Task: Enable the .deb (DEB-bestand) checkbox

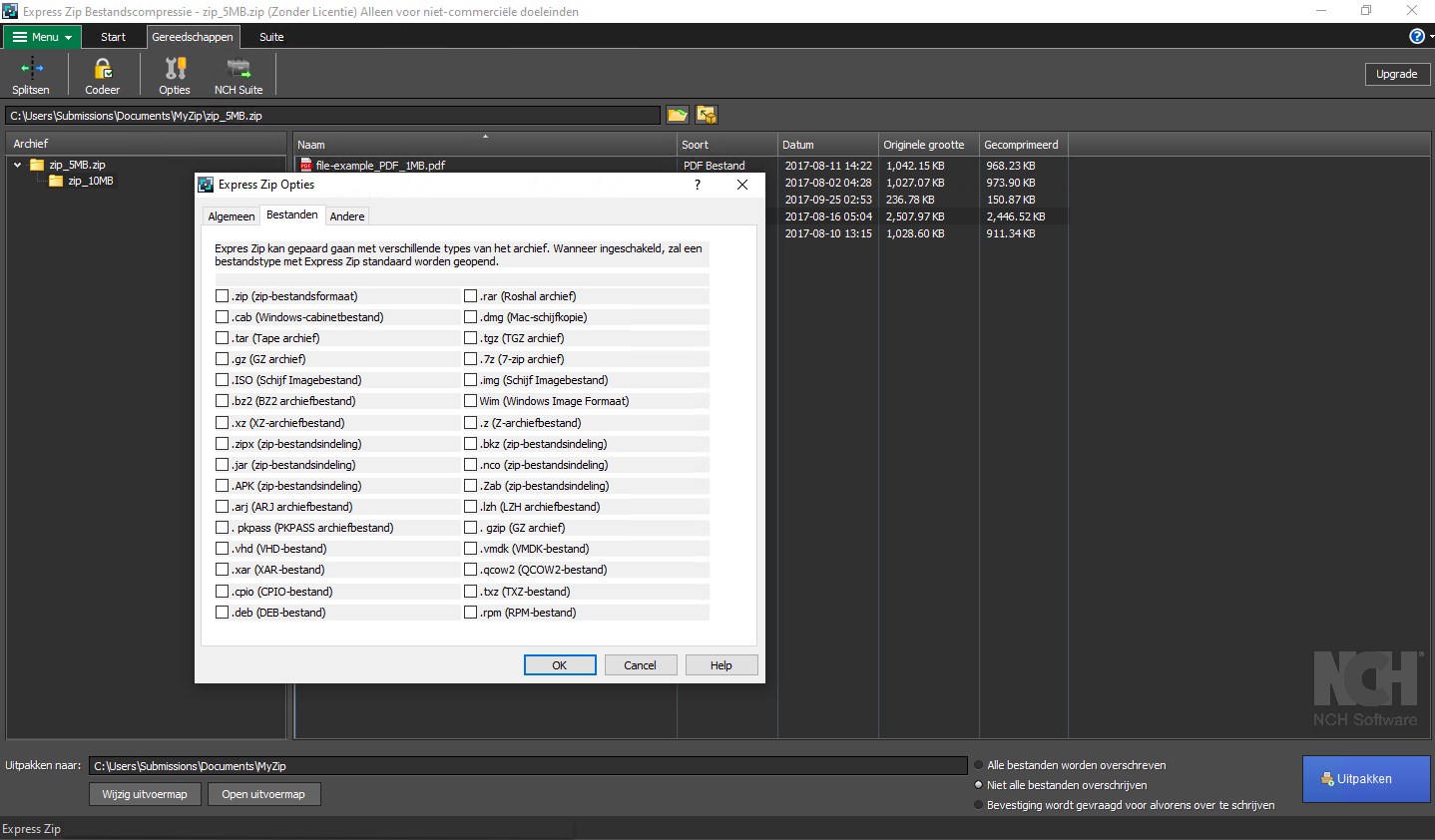Action: pos(223,613)
